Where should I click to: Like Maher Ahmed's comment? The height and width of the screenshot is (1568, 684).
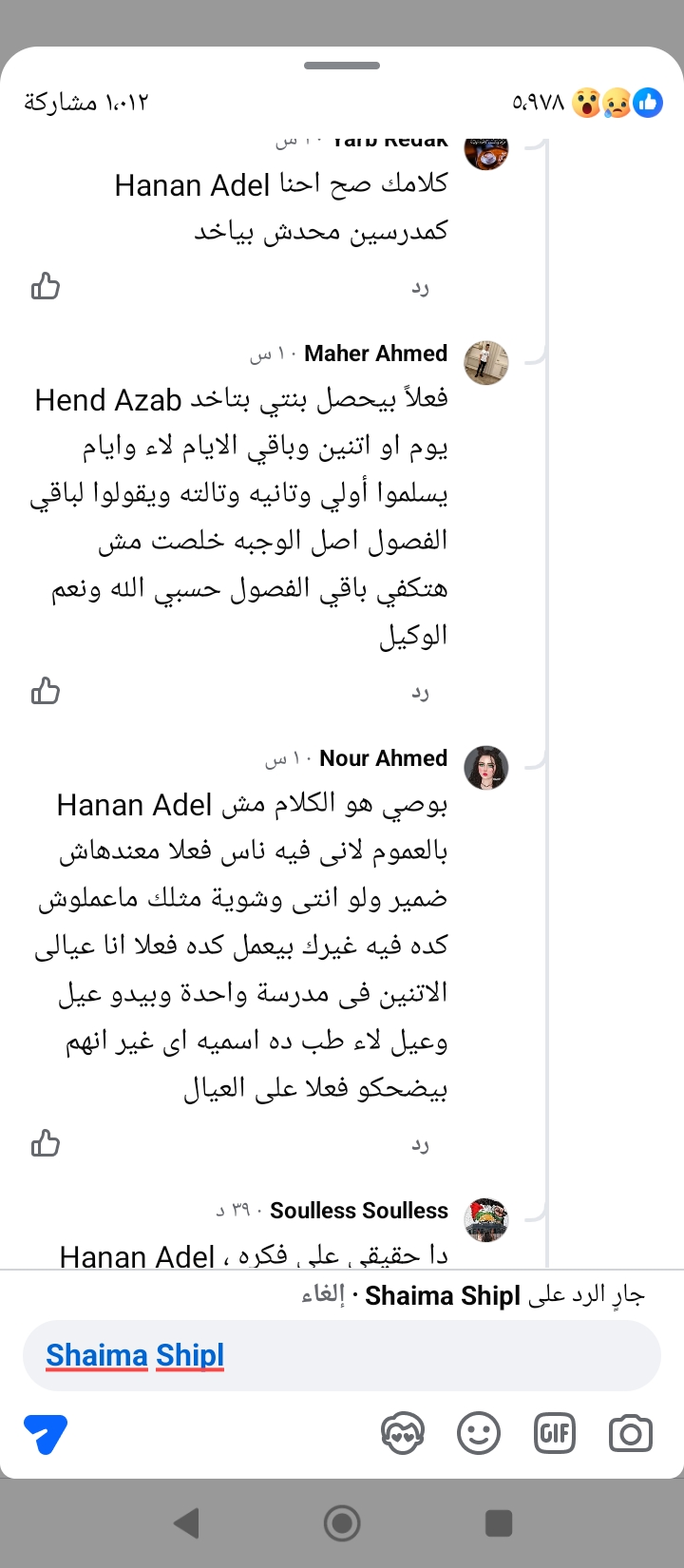point(46,692)
